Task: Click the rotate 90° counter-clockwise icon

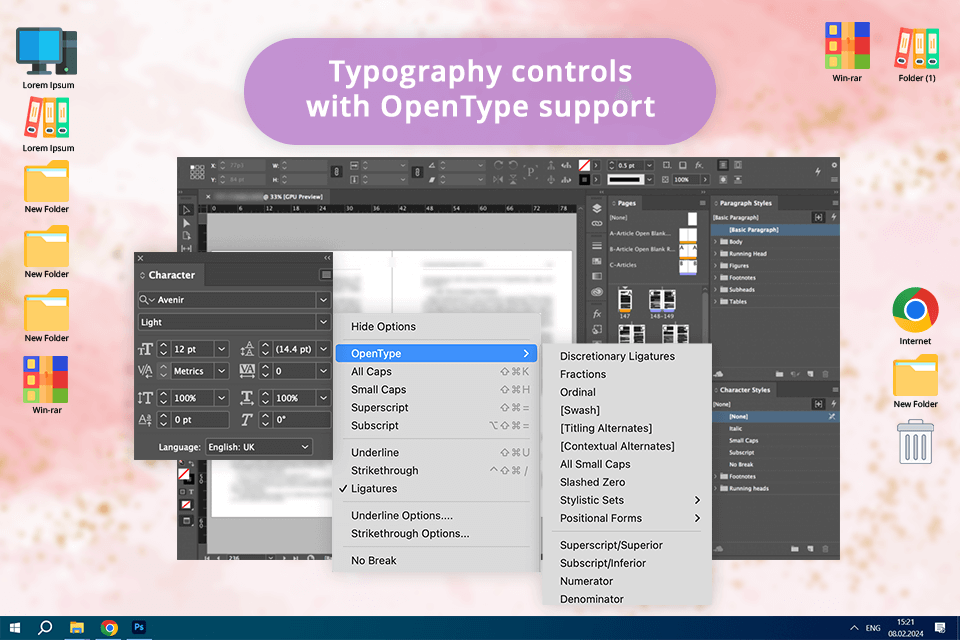Action: pos(513,165)
